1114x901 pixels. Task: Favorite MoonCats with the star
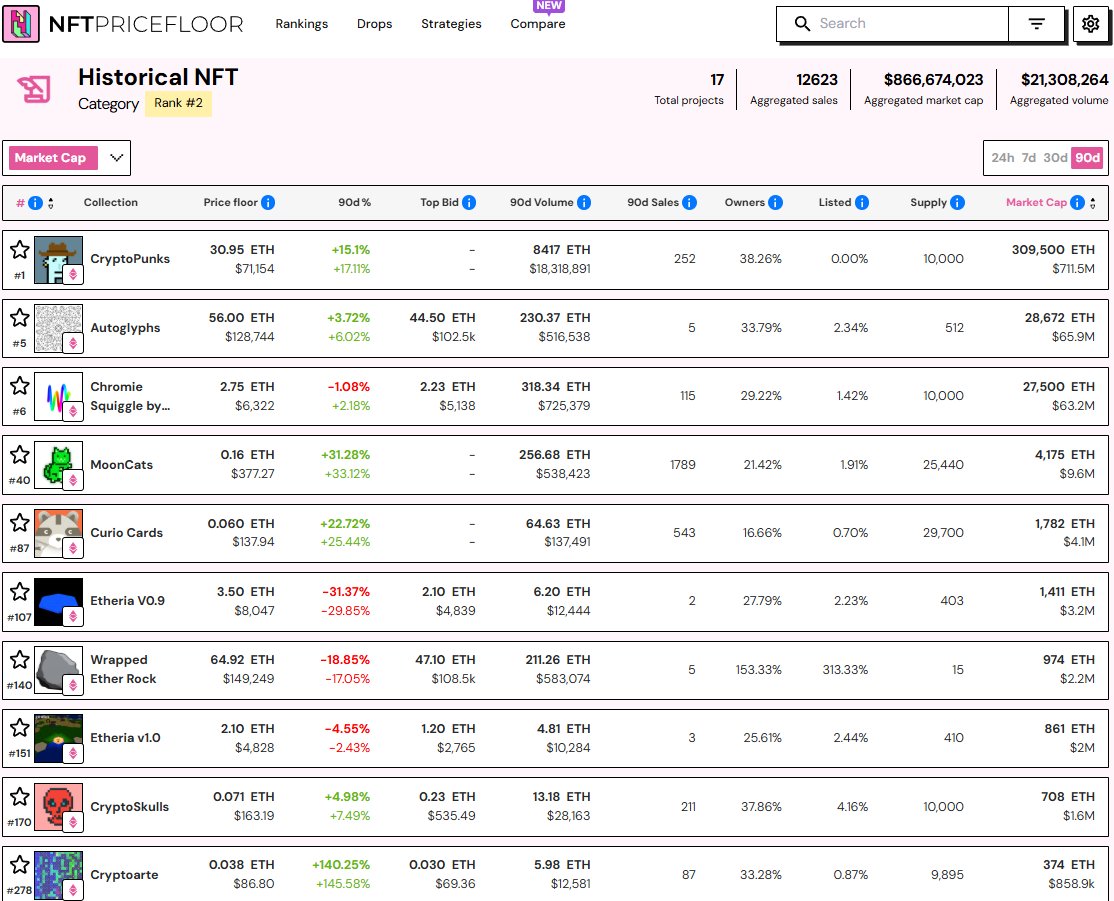20,455
